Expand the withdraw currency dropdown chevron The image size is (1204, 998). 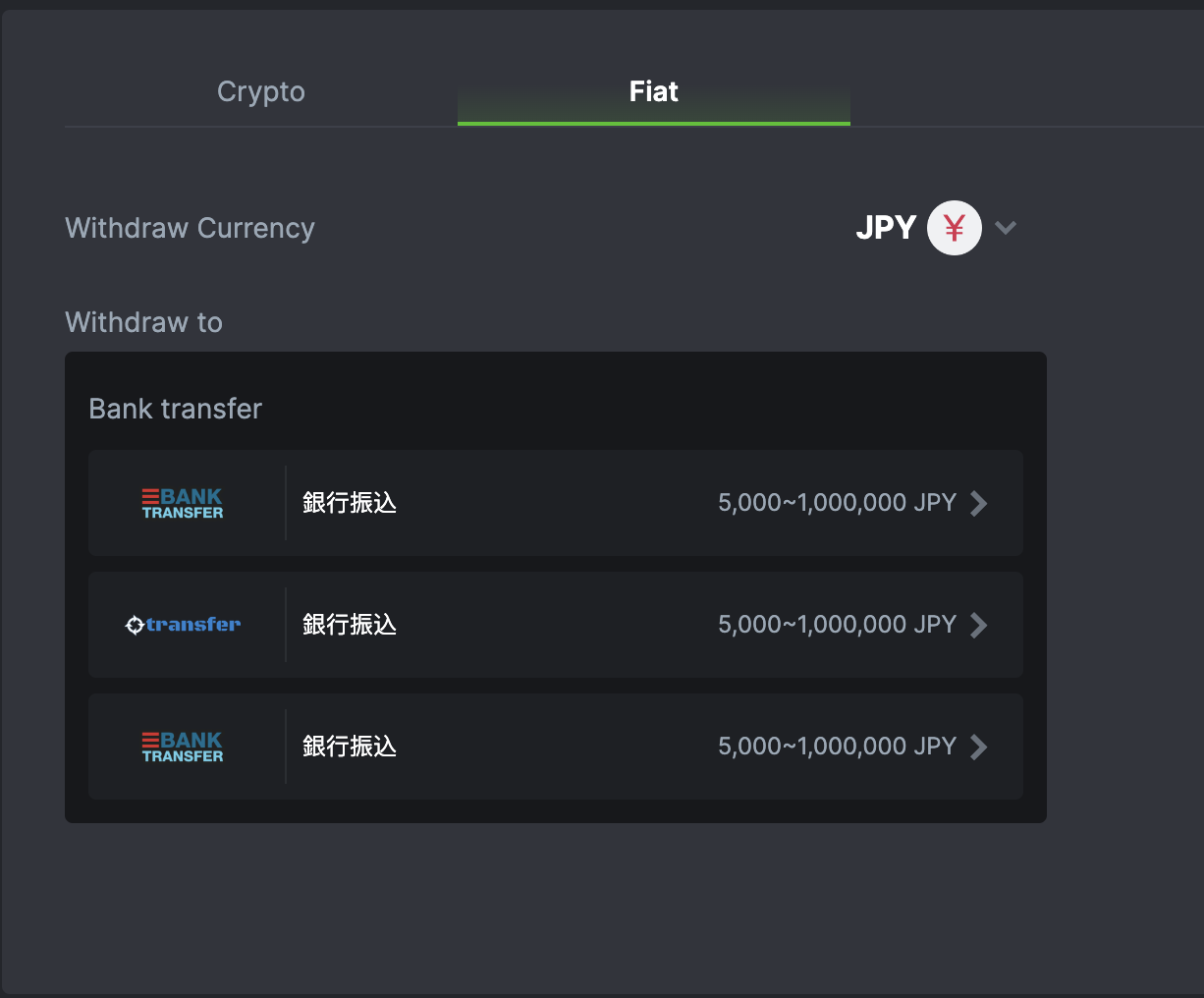(1005, 228)
